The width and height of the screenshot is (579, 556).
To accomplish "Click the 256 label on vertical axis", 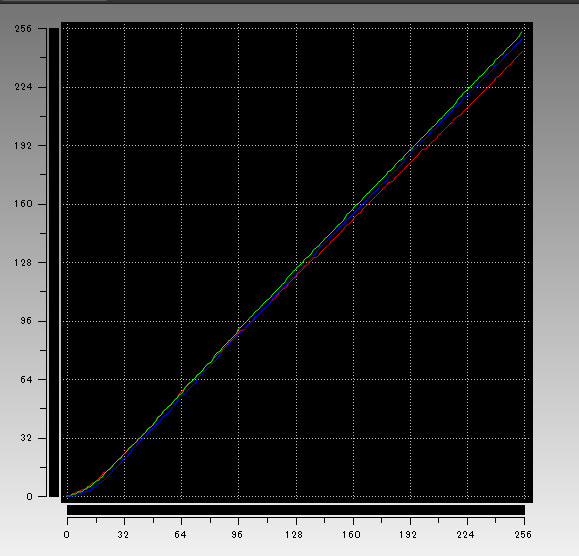I will (24, 28).
